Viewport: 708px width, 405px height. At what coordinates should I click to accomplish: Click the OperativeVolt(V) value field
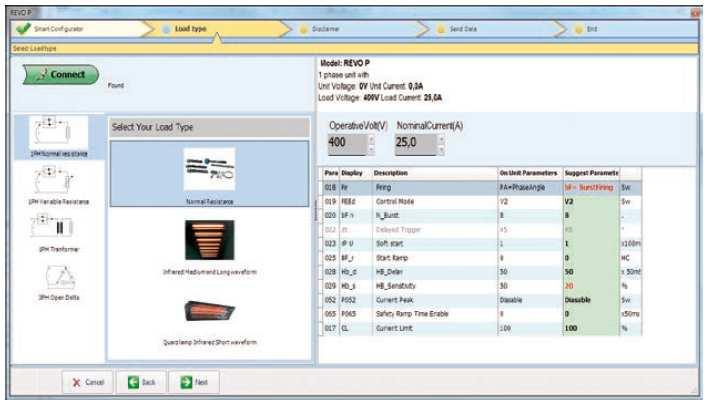pos(347,144)
